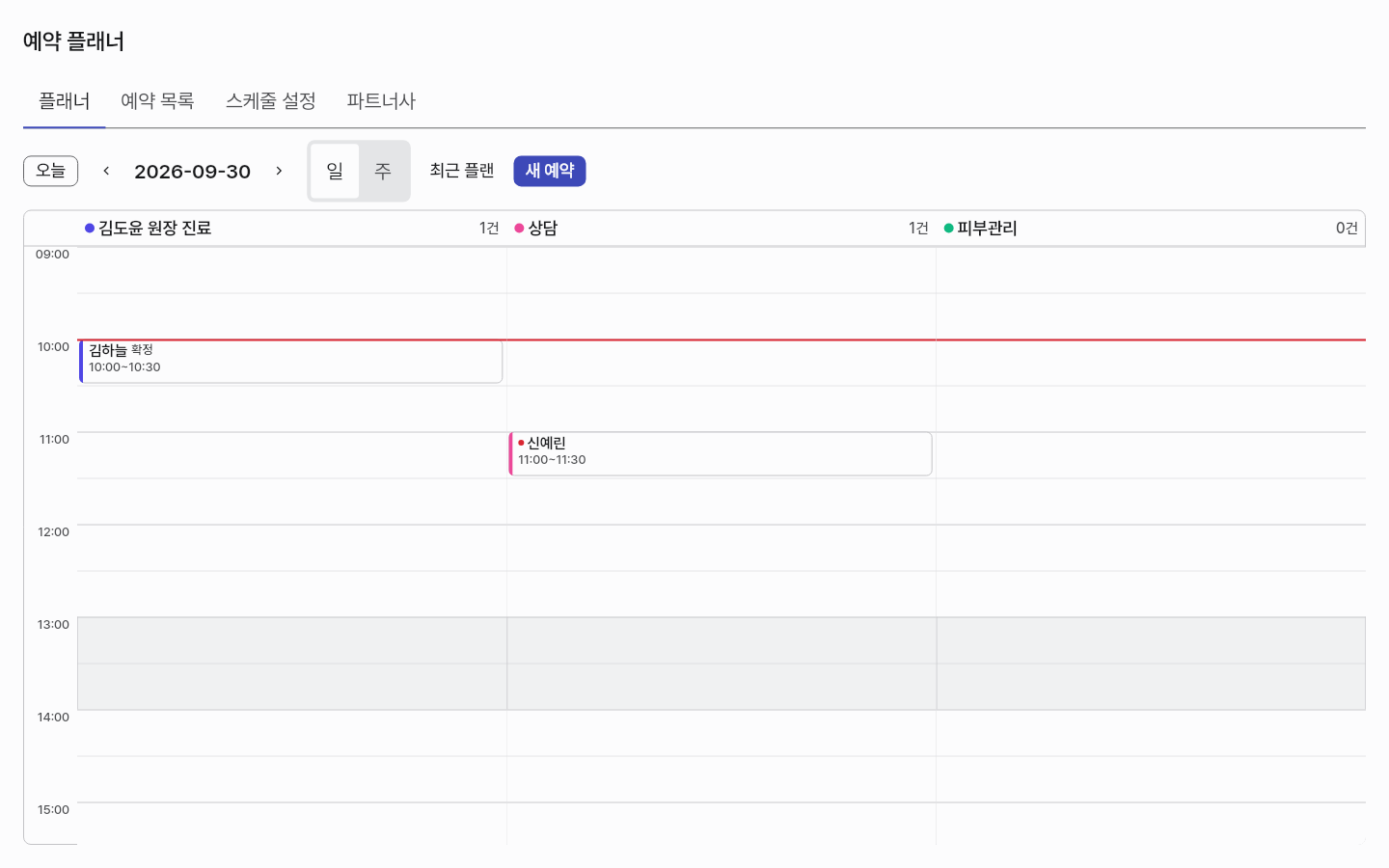Go to previous day with left chevron
This screenshot has height=868, width=1389.
click(x=106, y=171)
